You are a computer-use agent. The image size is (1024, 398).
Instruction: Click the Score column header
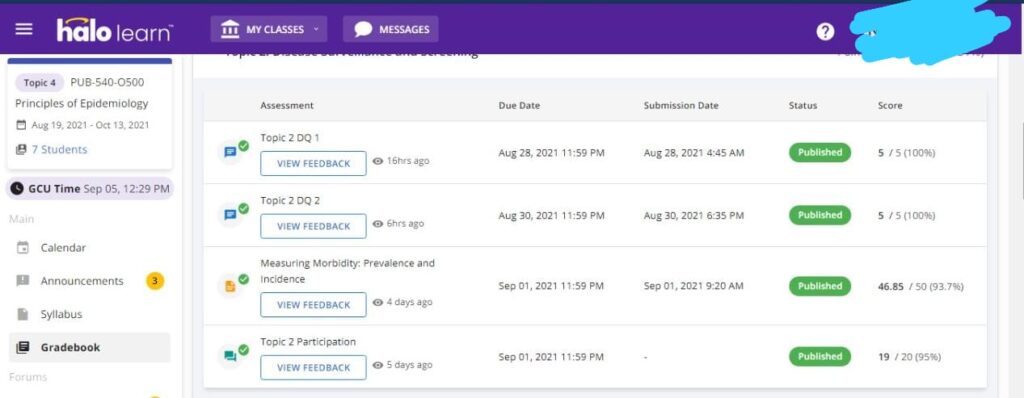[x=890, y=105]
